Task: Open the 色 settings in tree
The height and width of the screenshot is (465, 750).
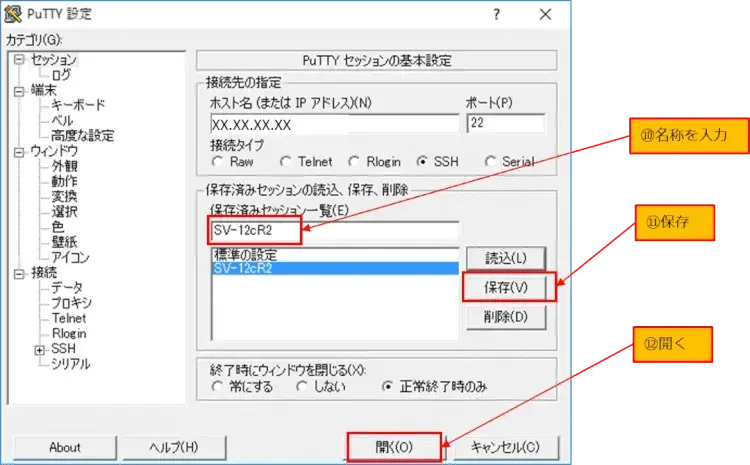Action: (58, 227)
